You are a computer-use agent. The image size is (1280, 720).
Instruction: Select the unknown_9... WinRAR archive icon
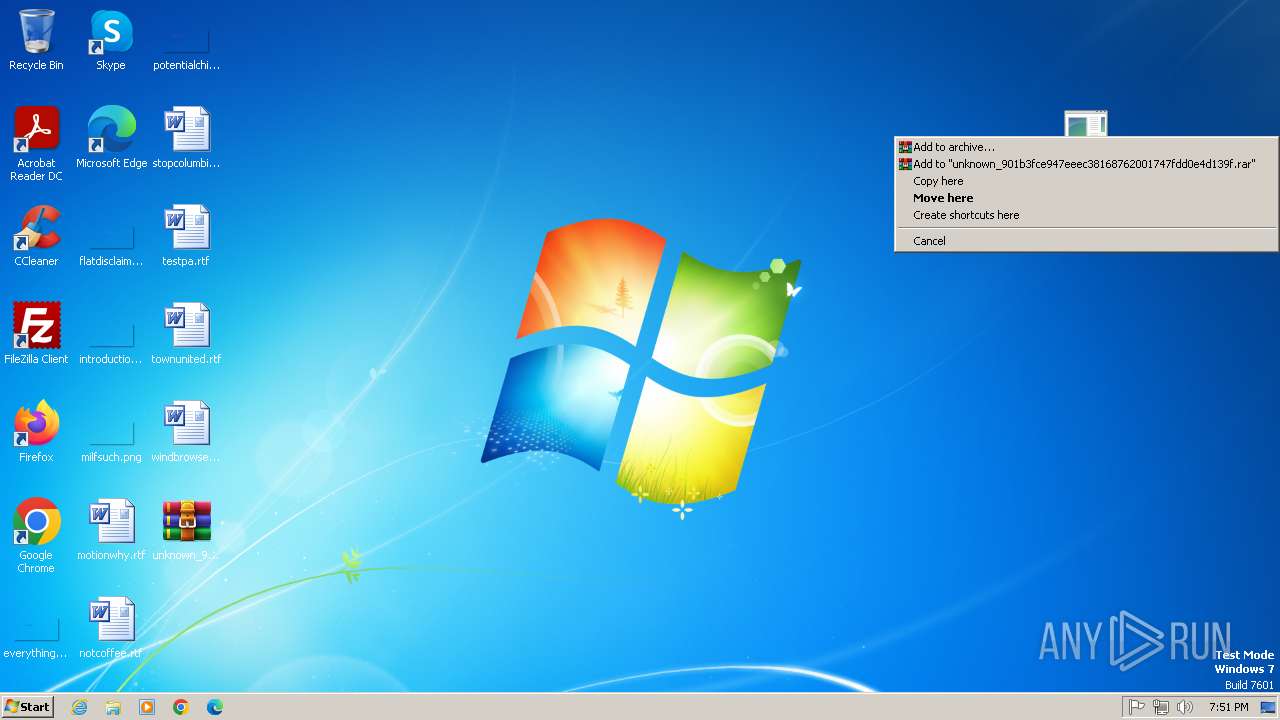click(x=186, y=530)
